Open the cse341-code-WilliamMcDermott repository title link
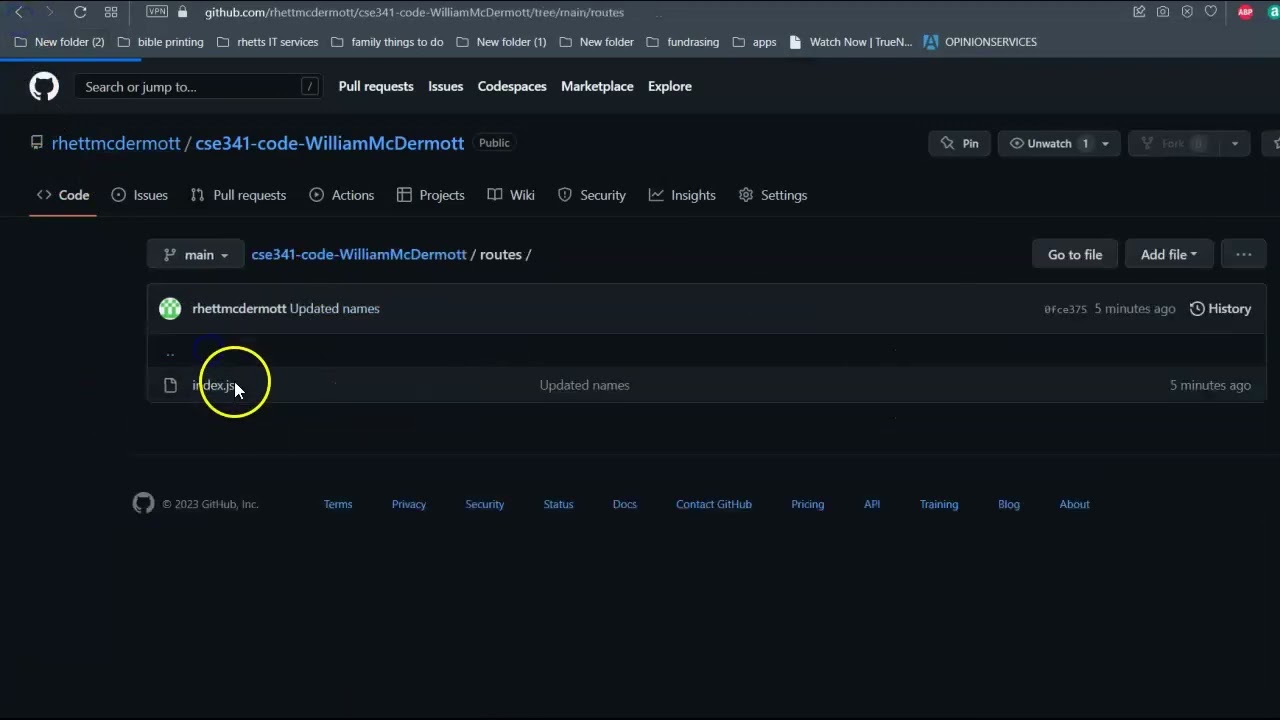Viewport: 1280px width, 720px height. point(330,143)
